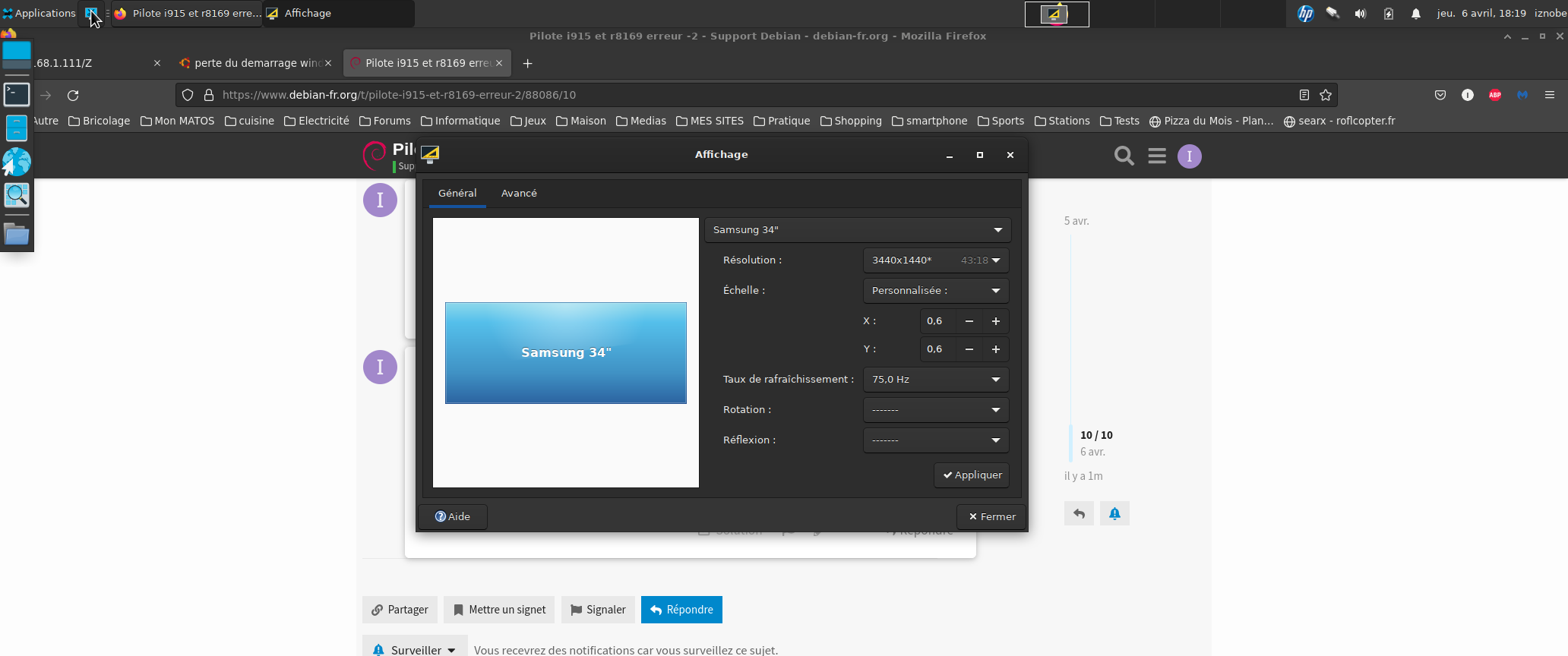This screenshot has width=1568, height=656.
Task: Open the searx - roflcopter.fr bookmark
Action: (x=1339, y=121)
